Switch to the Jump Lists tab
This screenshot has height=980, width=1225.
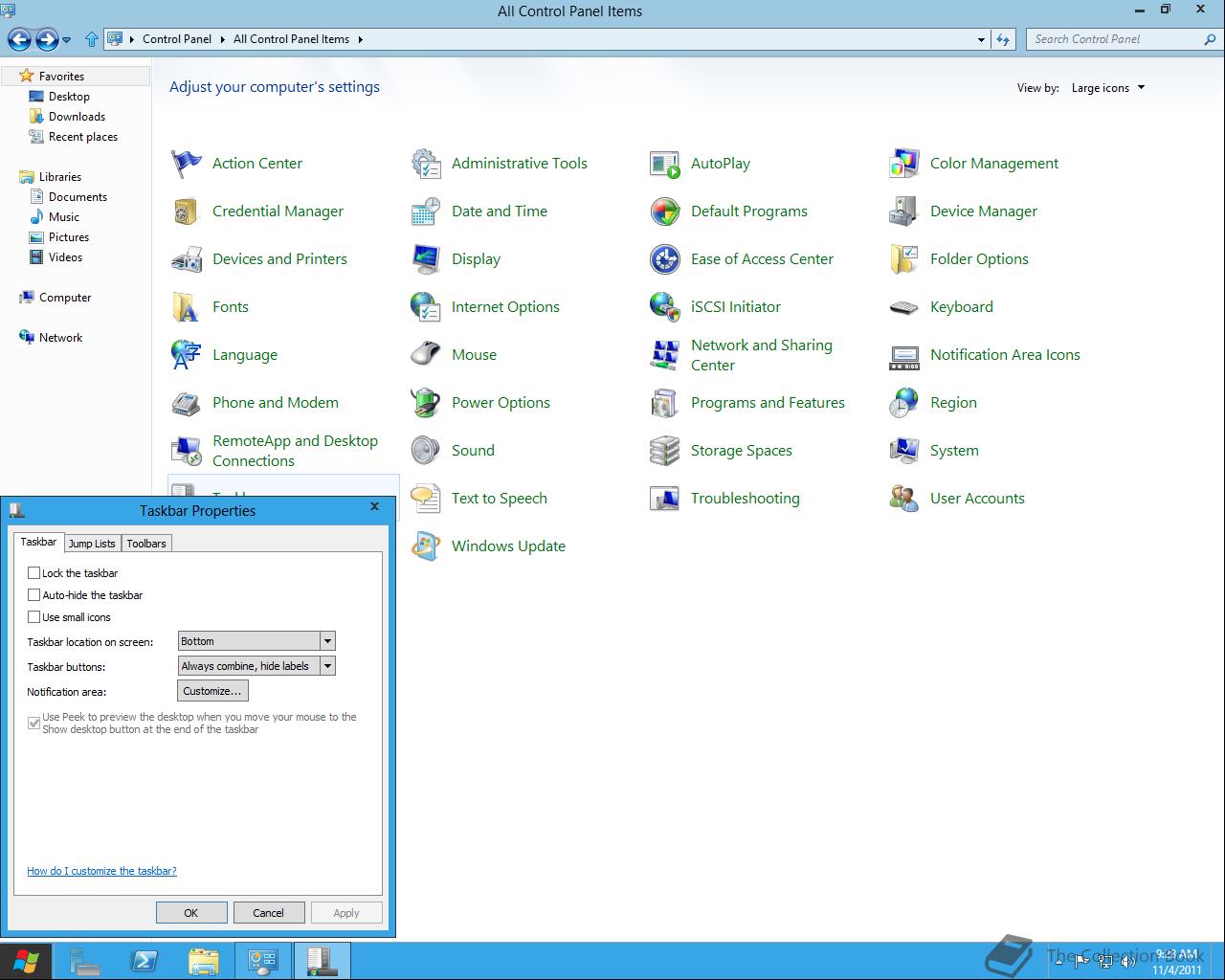coord(92,544)
